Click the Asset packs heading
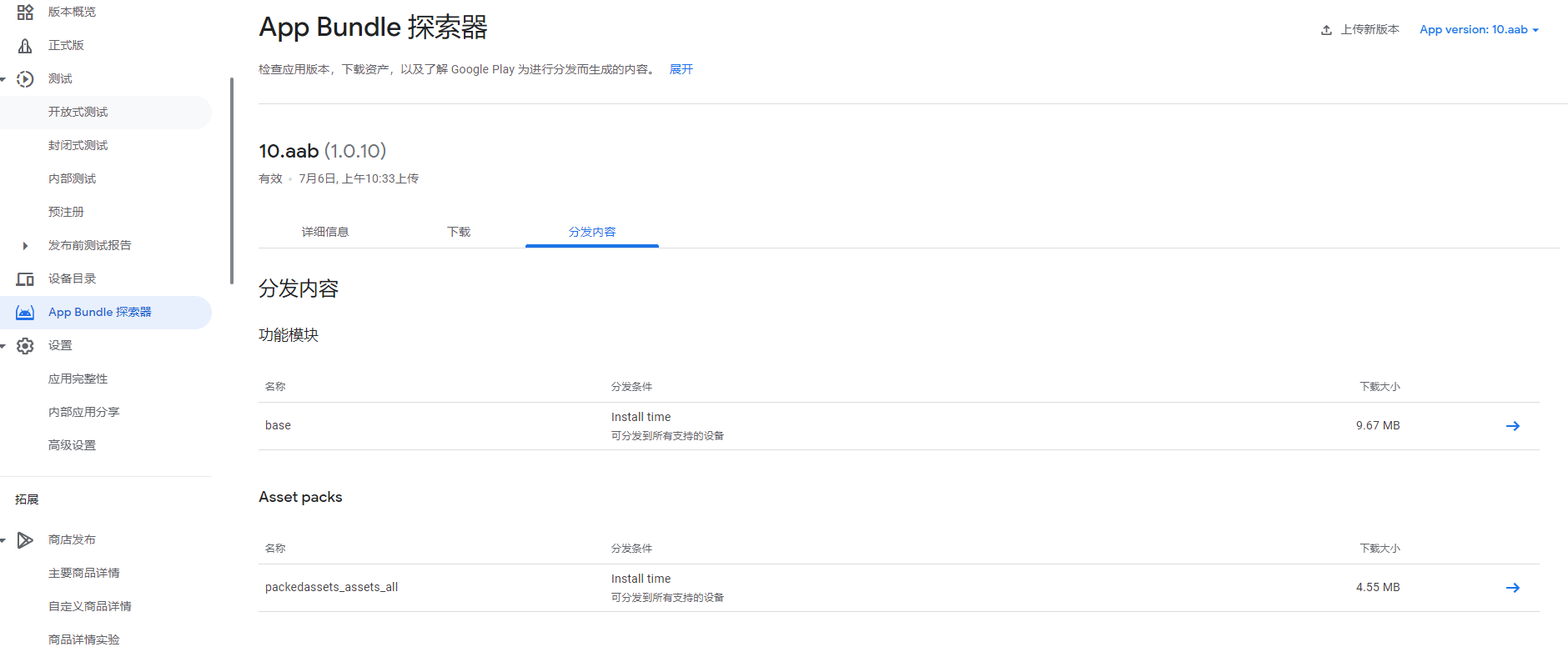Image resolution: width=1568 pixels, height=652 pixels. click(x=300, y=497)
